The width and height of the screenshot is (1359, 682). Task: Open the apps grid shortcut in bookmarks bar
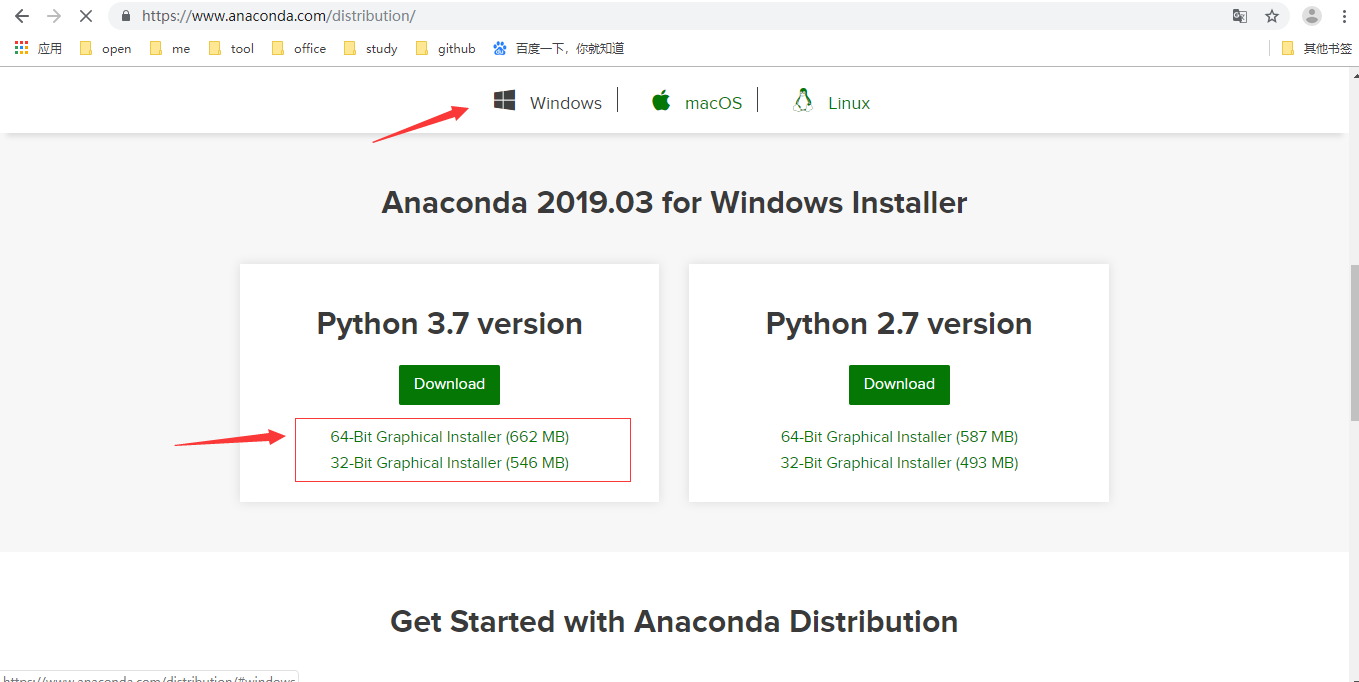(x=38, y=48)
